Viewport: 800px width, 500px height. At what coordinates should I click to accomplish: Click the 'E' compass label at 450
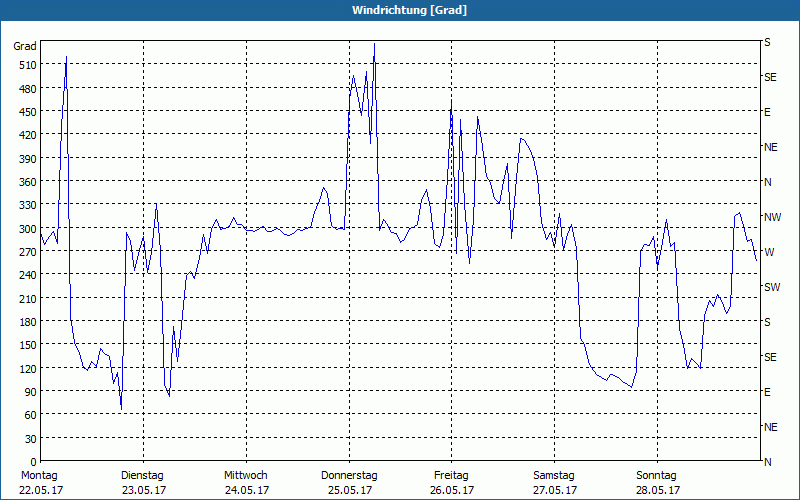coord(767,112)
